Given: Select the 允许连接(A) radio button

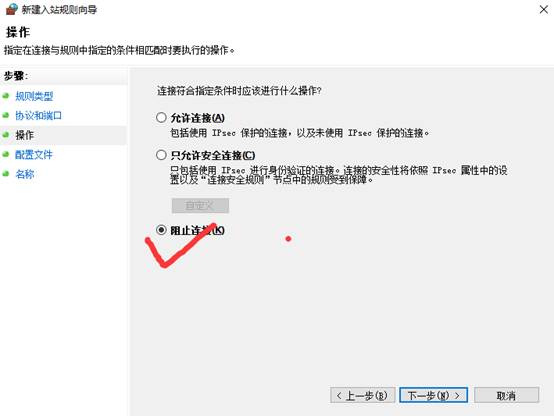Looking at the screenshot, I should pos(161,117).
